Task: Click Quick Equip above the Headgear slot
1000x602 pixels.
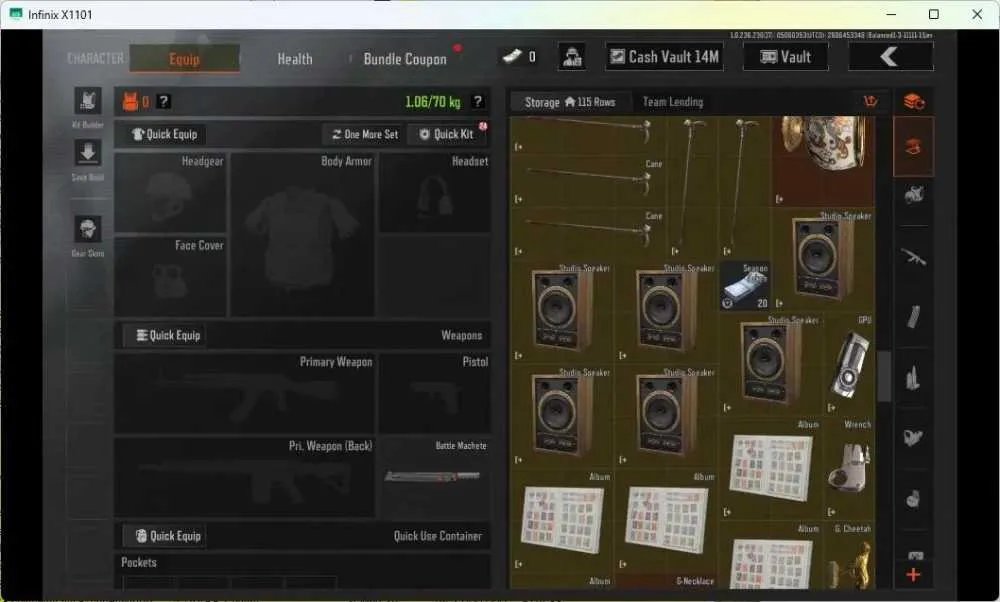Action: coord(165,135)
